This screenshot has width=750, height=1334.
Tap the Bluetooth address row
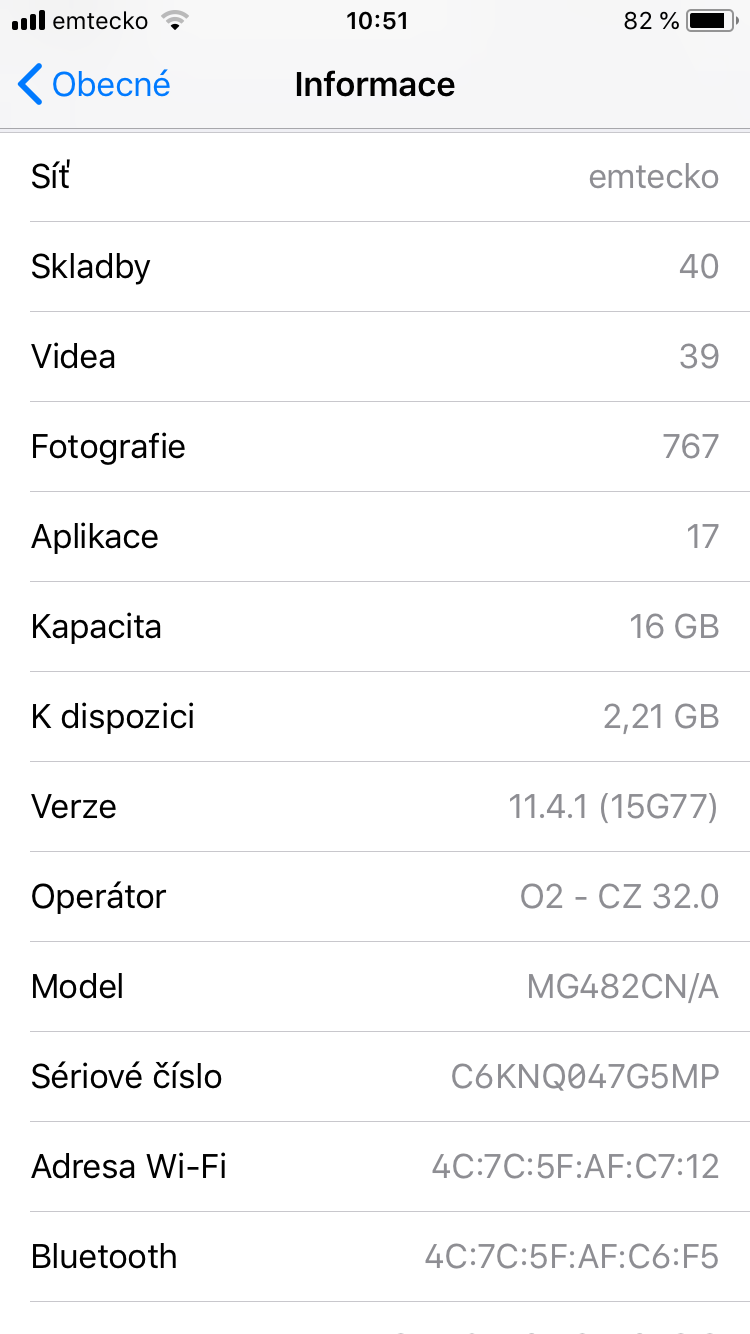click(x=375, y=1257)
